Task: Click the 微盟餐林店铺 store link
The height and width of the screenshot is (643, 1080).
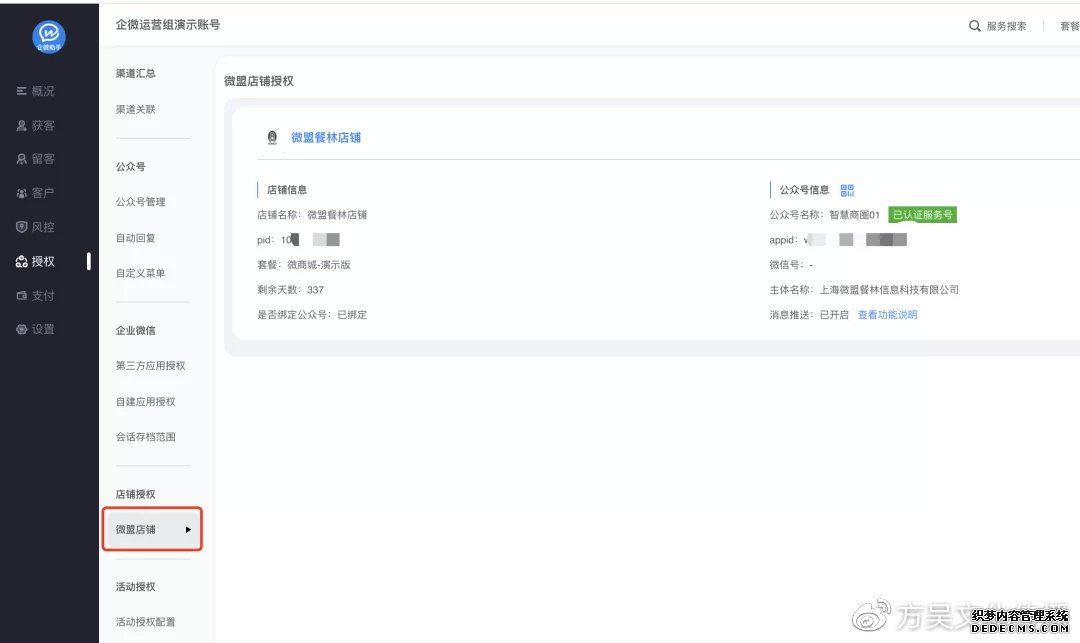Action: (326, 138)
